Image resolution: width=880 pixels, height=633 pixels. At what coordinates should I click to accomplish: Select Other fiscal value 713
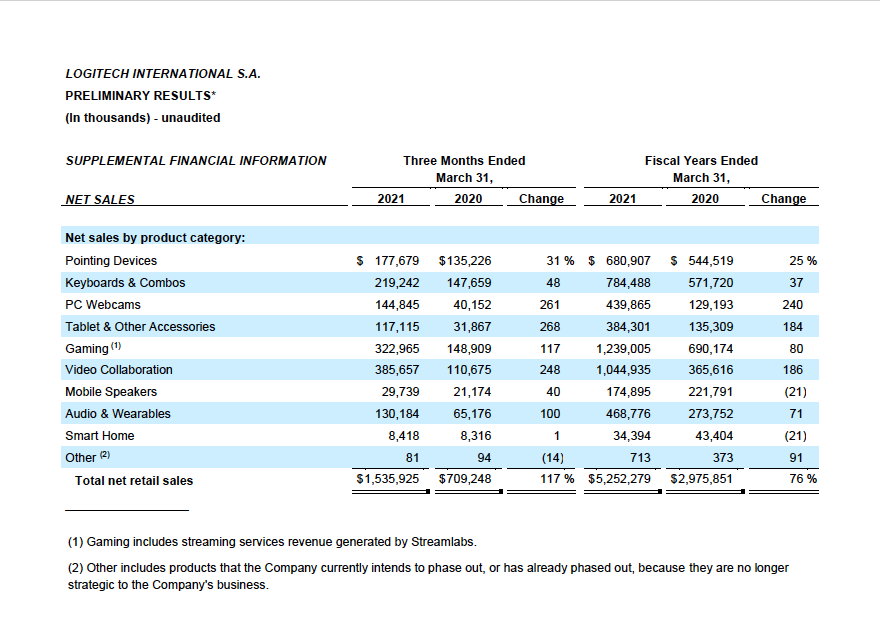(x=640, y=457)
